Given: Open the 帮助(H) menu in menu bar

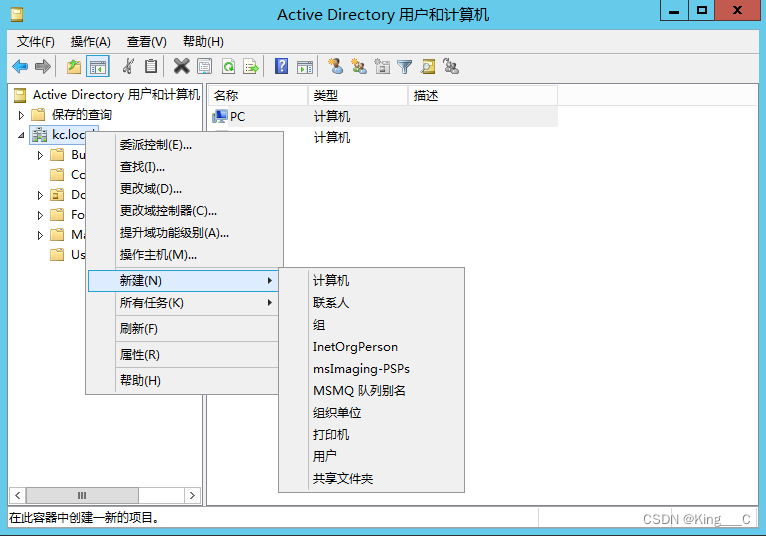Looking at the screenshot, I should [x=203, y=42].
